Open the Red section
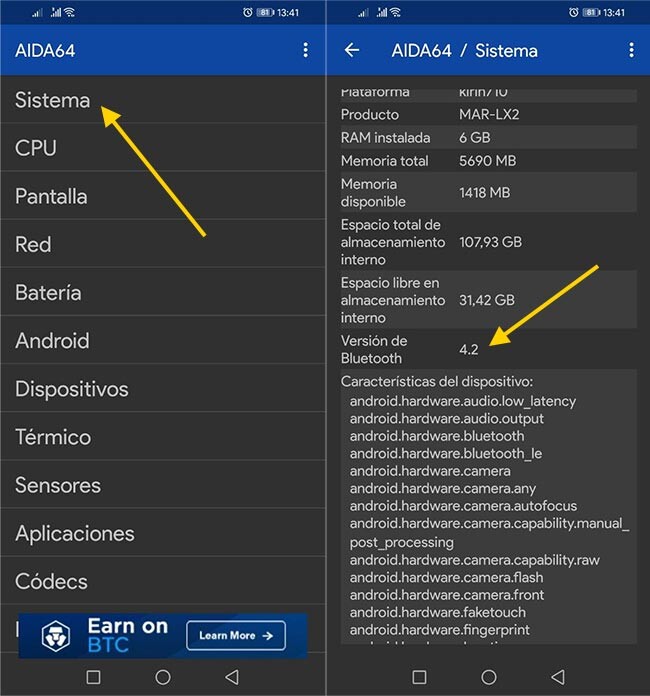 pyautogui.click(x=163, y=244)
